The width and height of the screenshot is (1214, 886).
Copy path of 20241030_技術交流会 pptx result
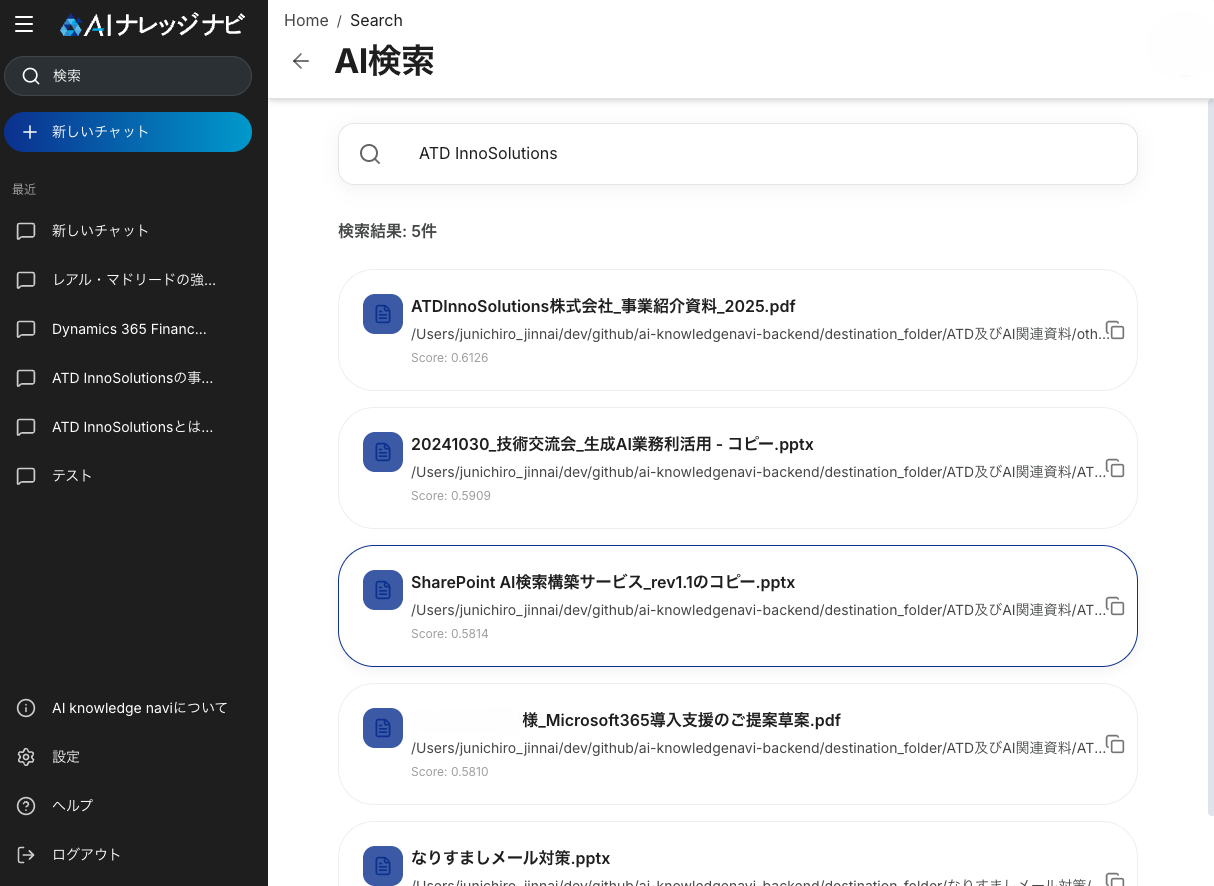coord(1115,469)
